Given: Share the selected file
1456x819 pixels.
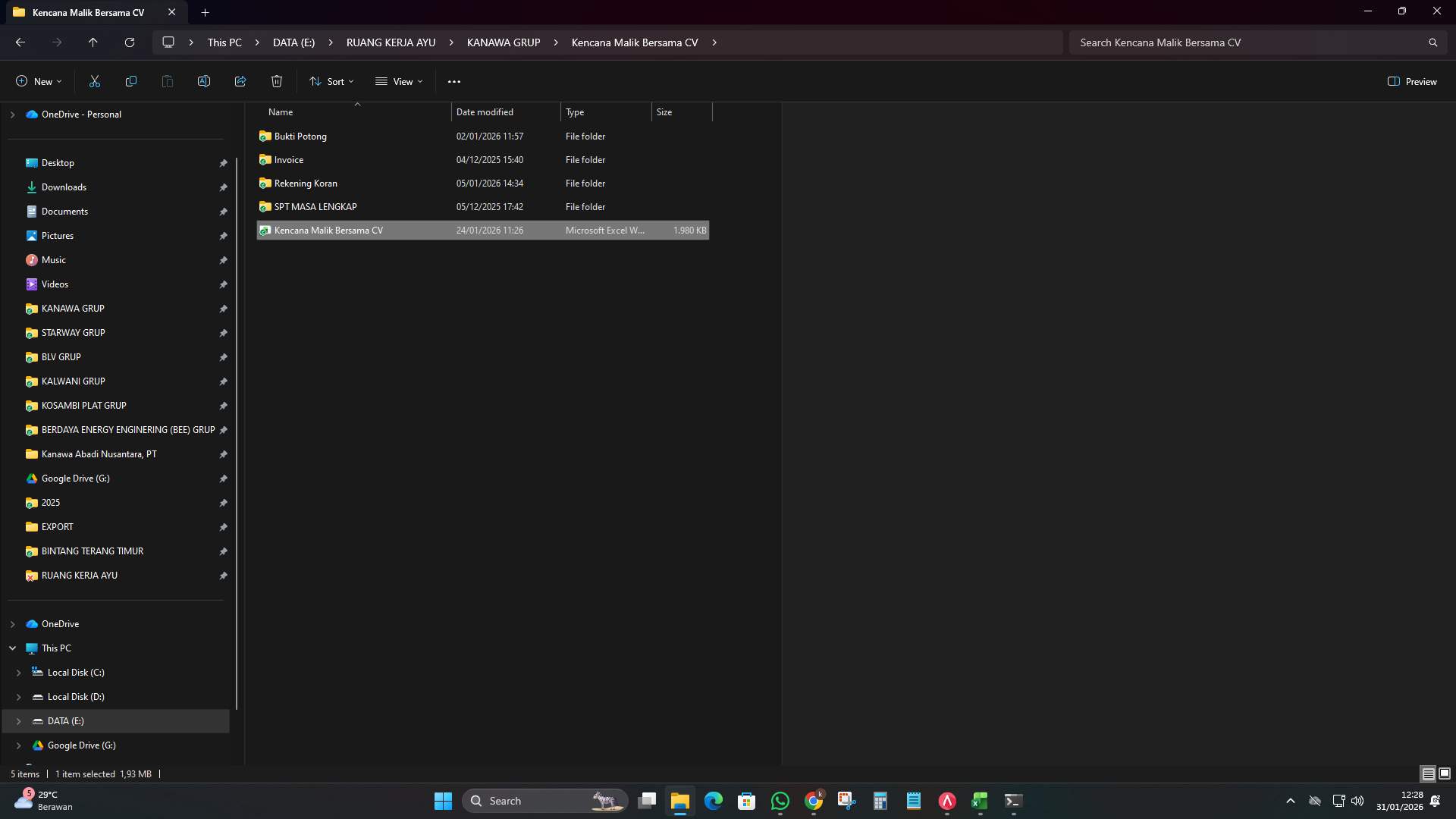Looking at the screenshot, I should [x=240, y=81].
